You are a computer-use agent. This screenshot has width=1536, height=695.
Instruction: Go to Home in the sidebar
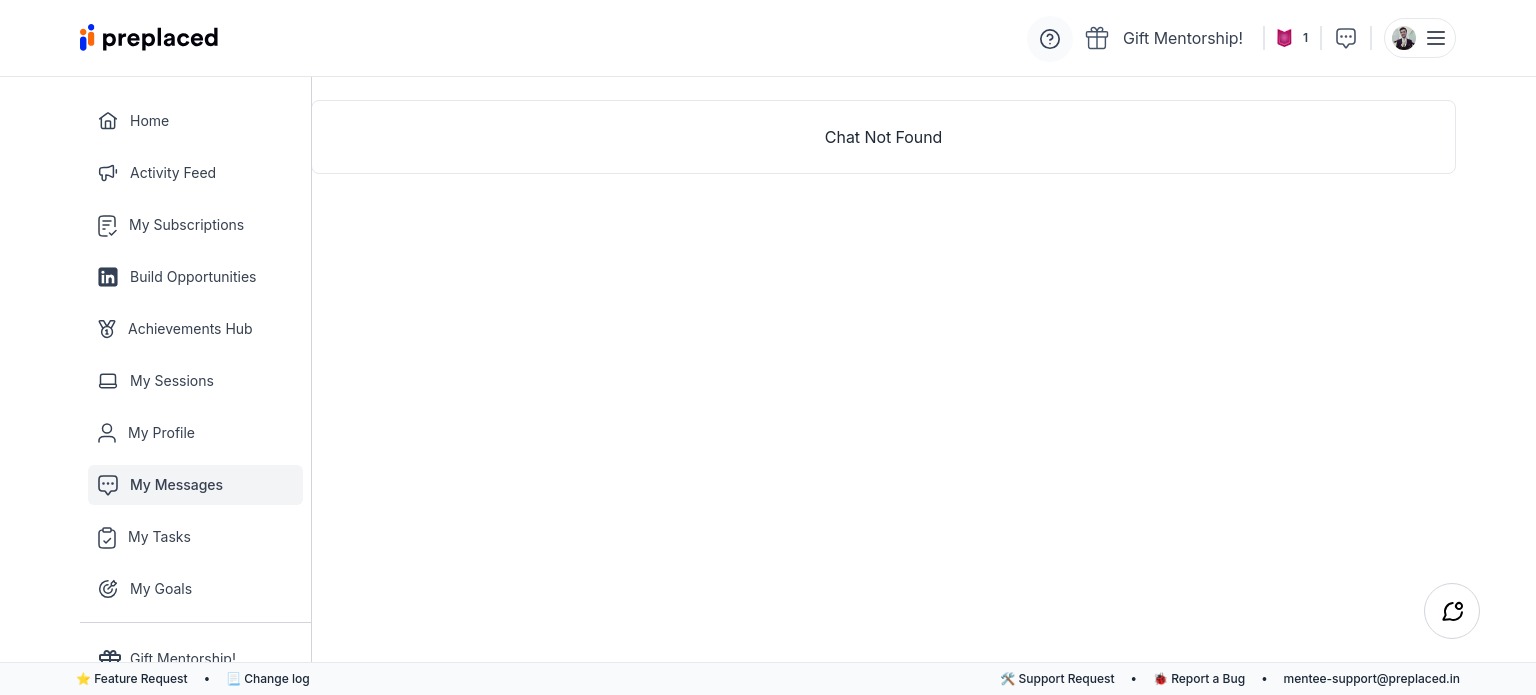149,121
